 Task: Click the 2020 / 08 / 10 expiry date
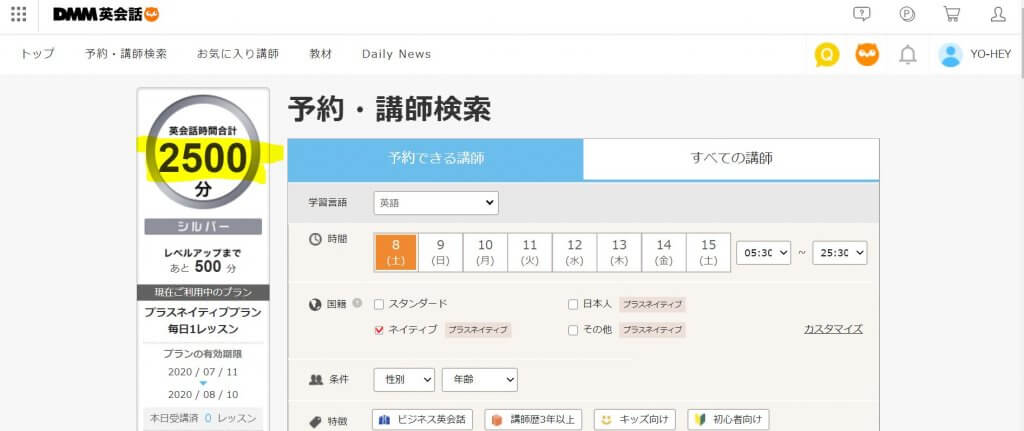pos(203,394)
